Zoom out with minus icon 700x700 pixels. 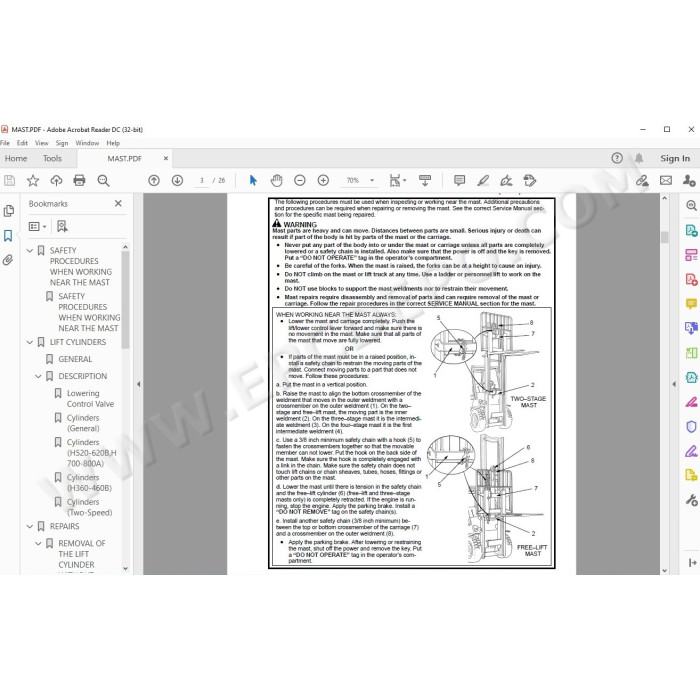click(300, 180)
